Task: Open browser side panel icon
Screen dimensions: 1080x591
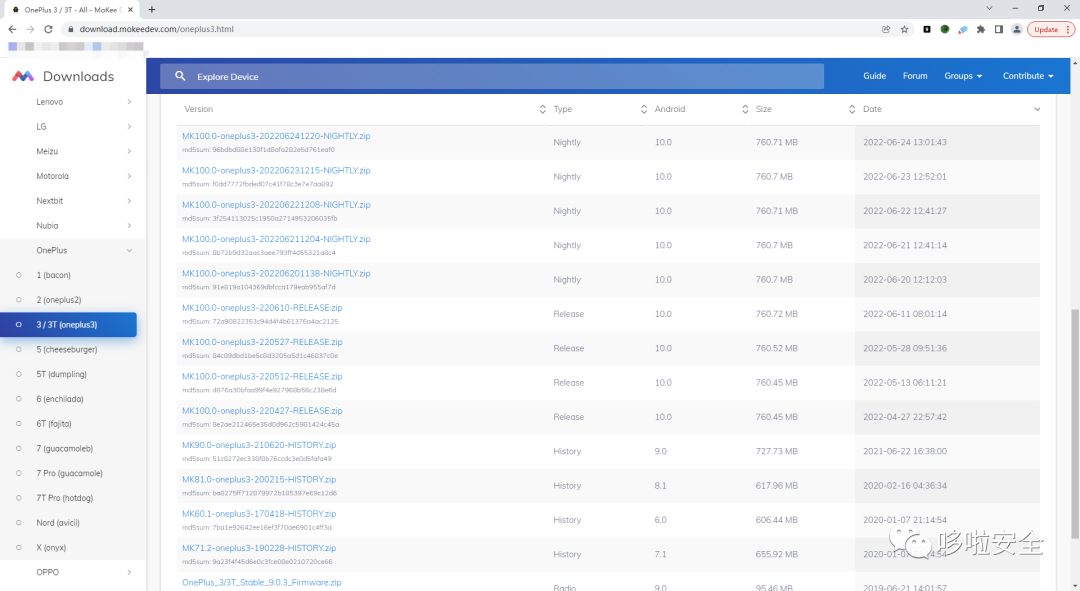Action: 999,29
